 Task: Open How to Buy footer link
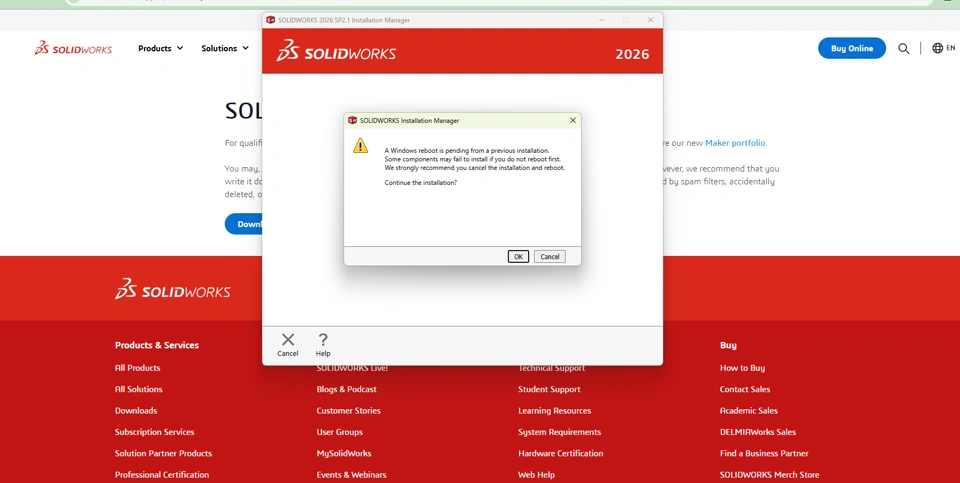tap(743, 368)
